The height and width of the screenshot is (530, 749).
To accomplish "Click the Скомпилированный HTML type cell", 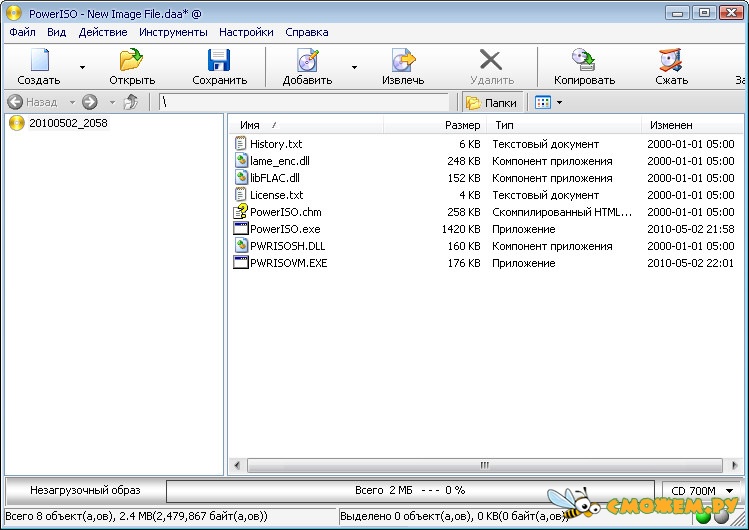I will [x=562, y=212].
